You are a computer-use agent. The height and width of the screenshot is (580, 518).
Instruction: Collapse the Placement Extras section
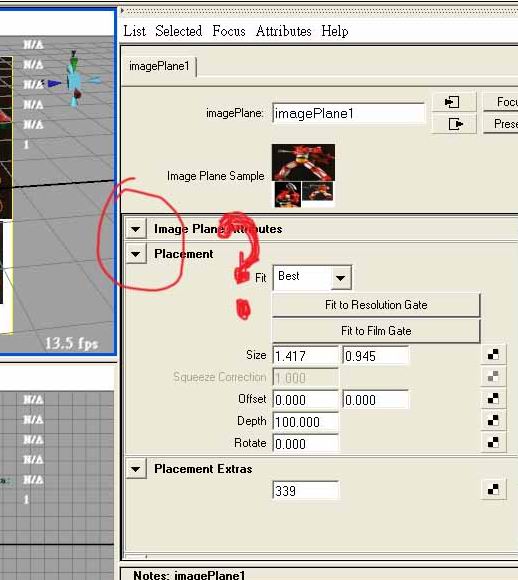click(136, 469)
